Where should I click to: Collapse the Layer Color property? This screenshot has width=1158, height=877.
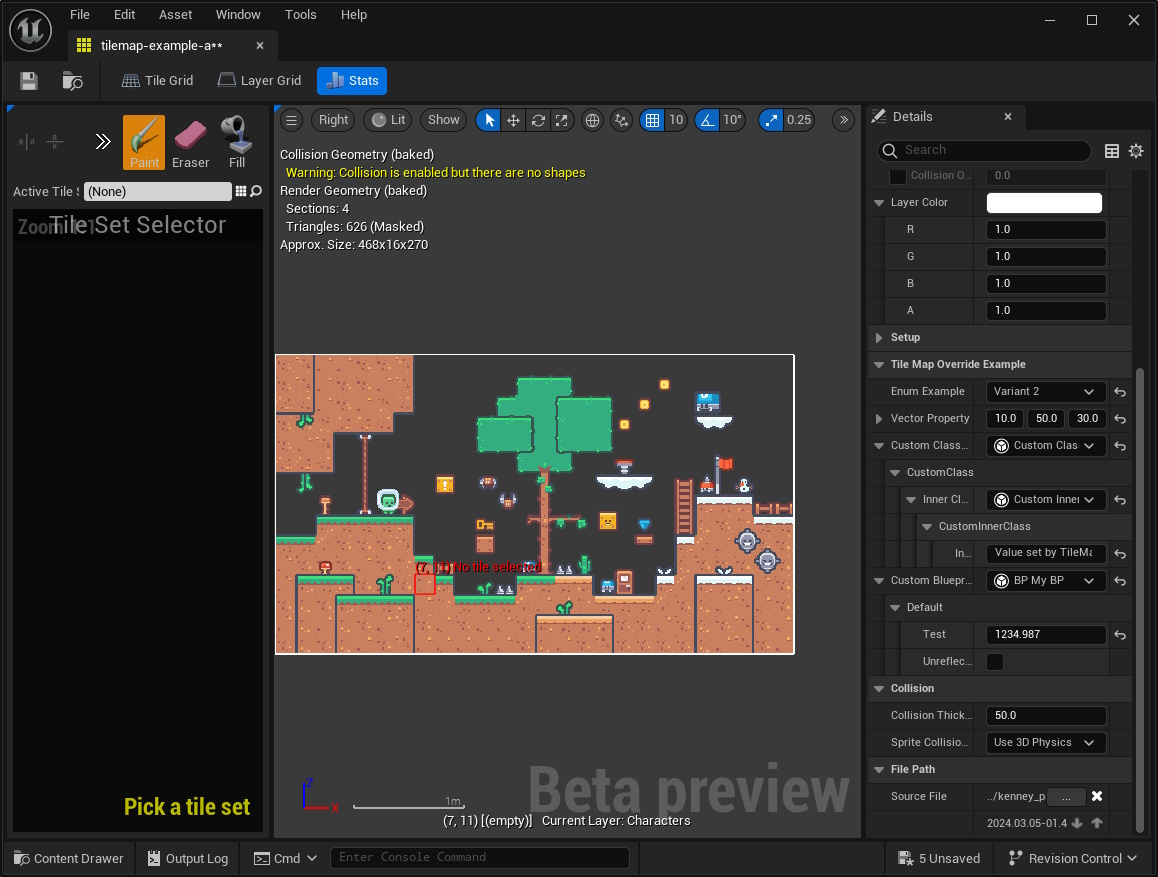point(879,202)
